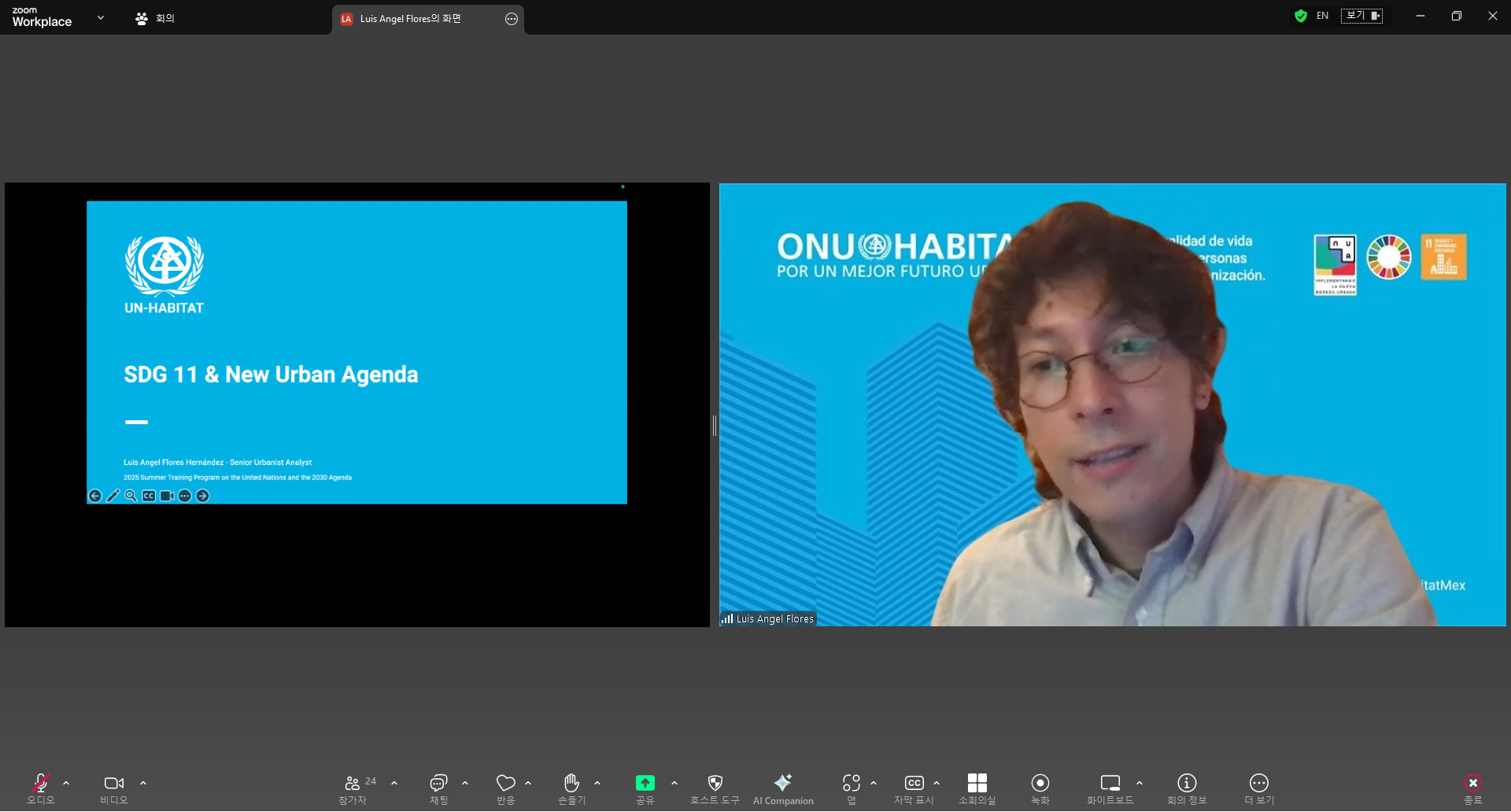Viewport: 1511px width, 812px height.
Task: Open share options ellipsis in title tab
Action: pos(512,19)
